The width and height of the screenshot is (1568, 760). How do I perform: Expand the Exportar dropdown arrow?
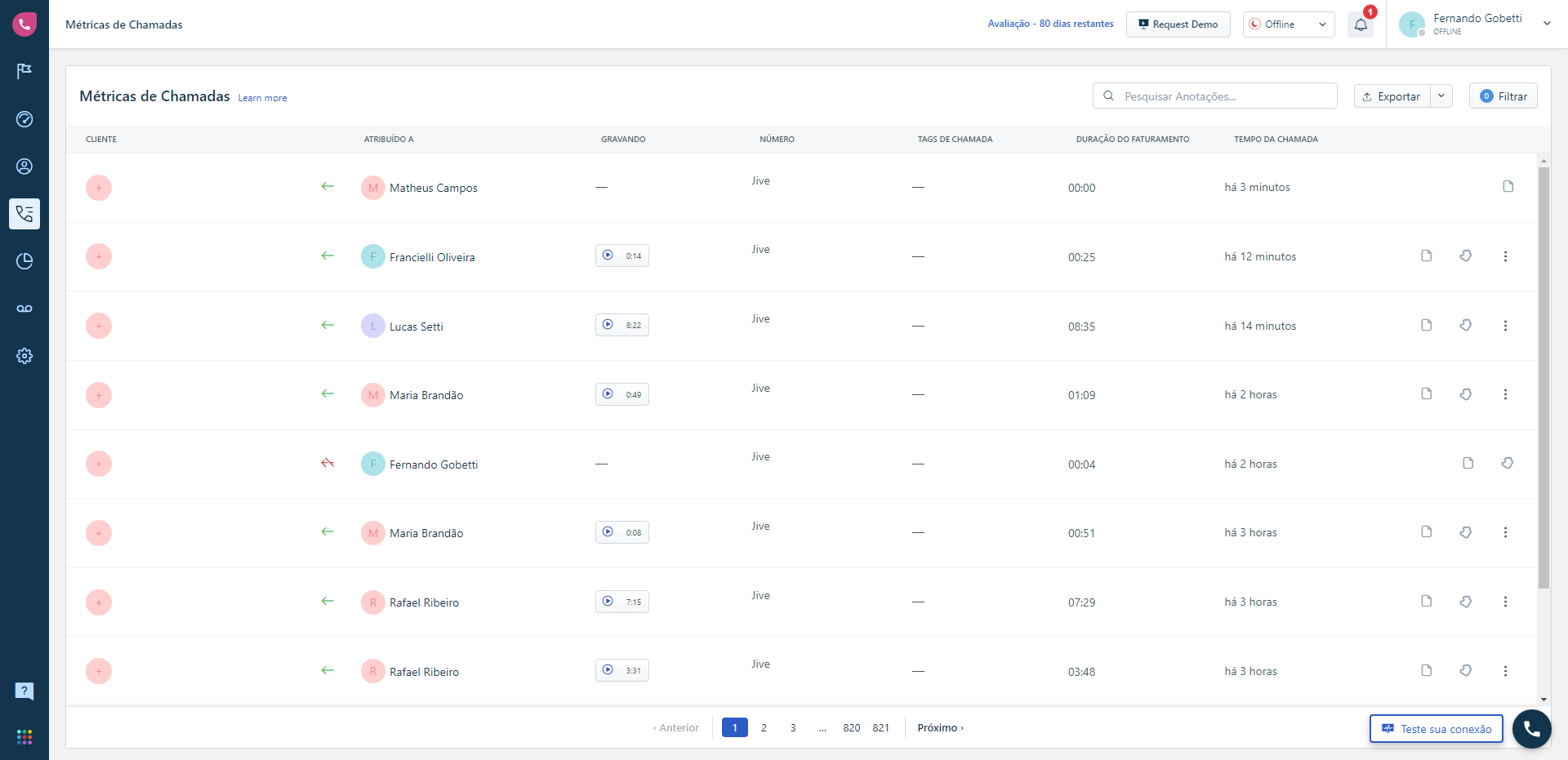(1441, 96)
